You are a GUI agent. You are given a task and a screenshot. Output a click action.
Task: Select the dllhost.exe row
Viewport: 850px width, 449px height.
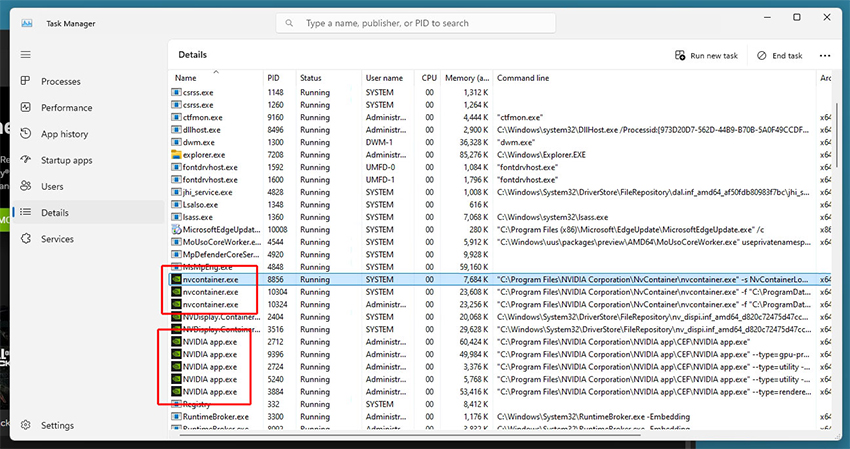[500, 130]
